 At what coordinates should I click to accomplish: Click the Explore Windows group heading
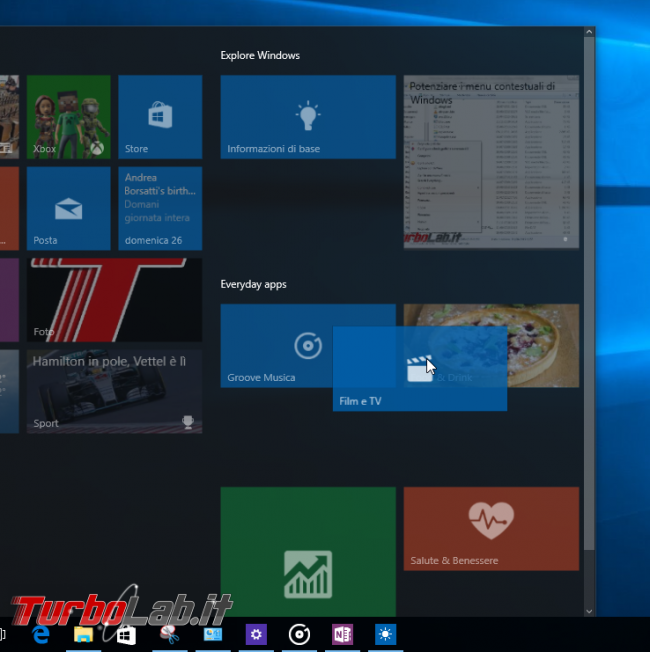(260, 55)
